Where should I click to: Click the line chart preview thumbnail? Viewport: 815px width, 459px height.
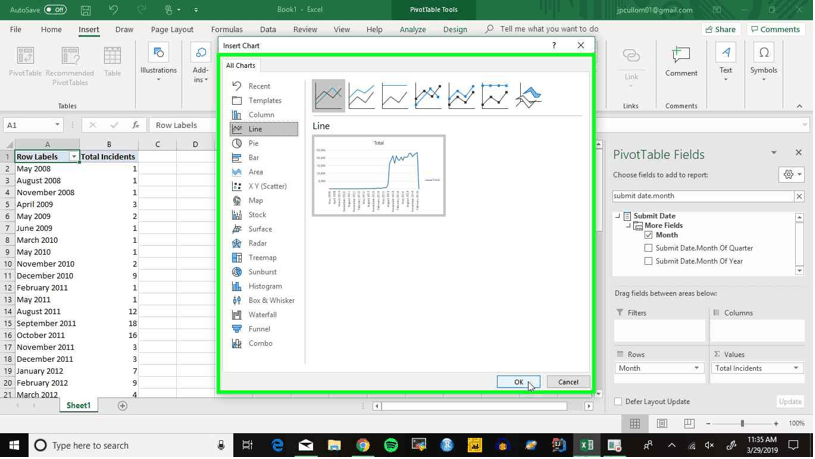[x=379, y=176]
